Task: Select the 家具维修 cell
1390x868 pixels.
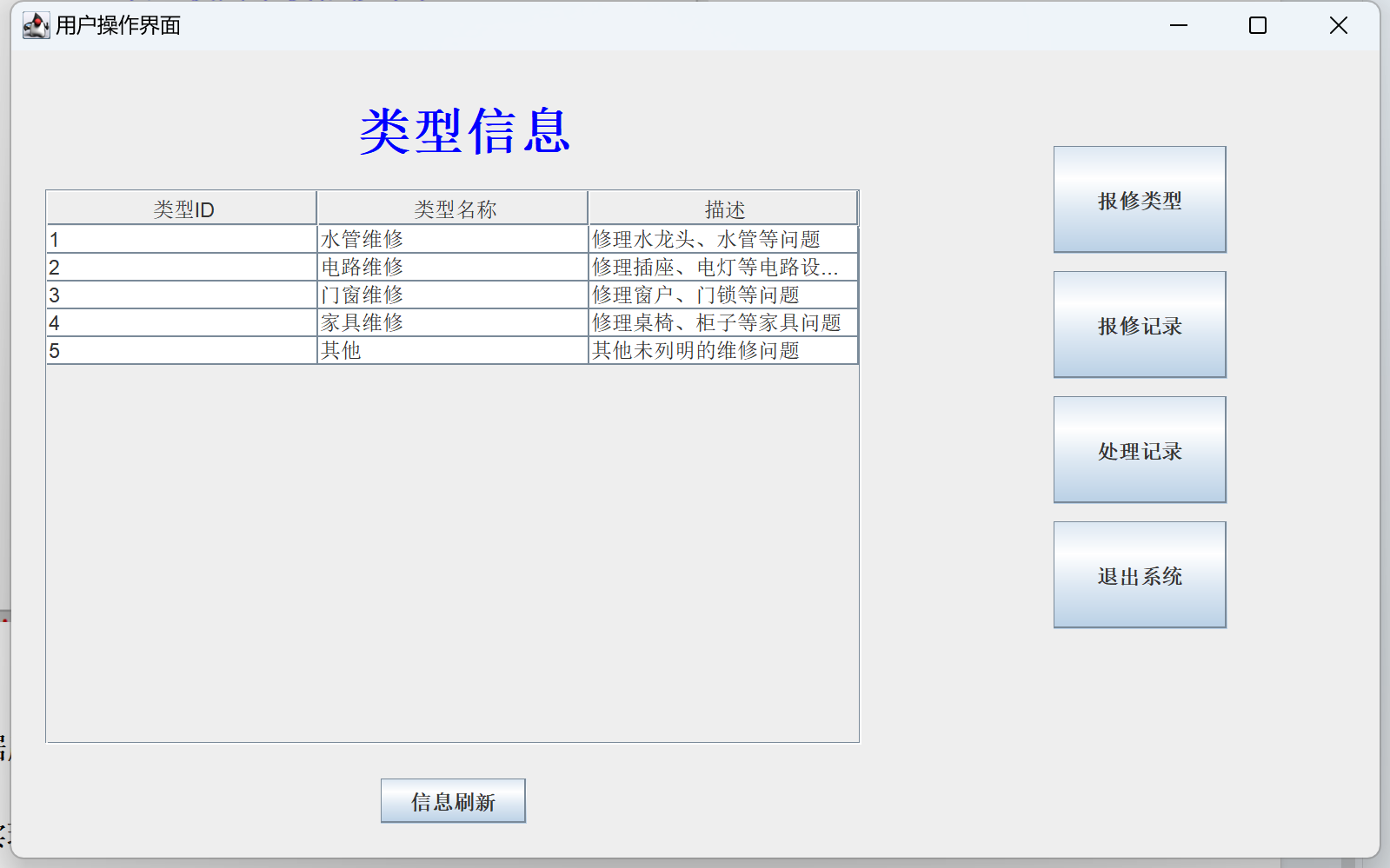Action: pos(452,323)
